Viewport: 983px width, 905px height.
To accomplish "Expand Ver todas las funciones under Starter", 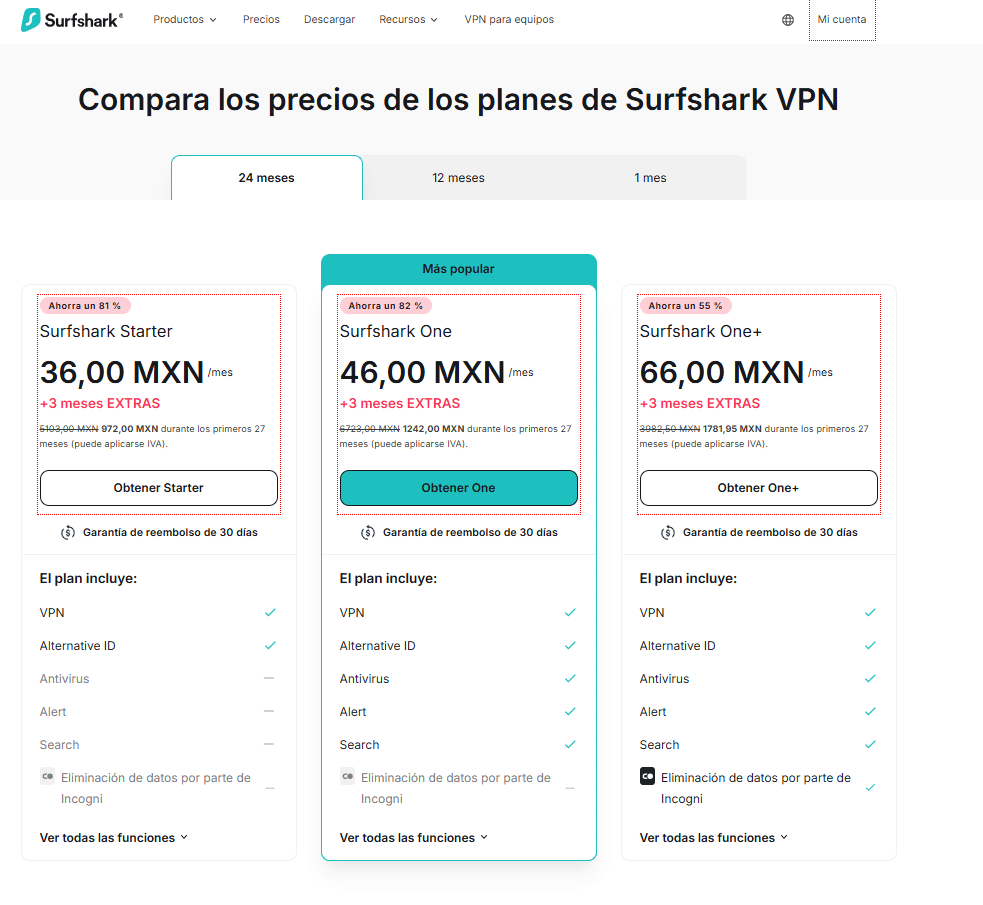I will pyautogui.click(x=114, y=838).
